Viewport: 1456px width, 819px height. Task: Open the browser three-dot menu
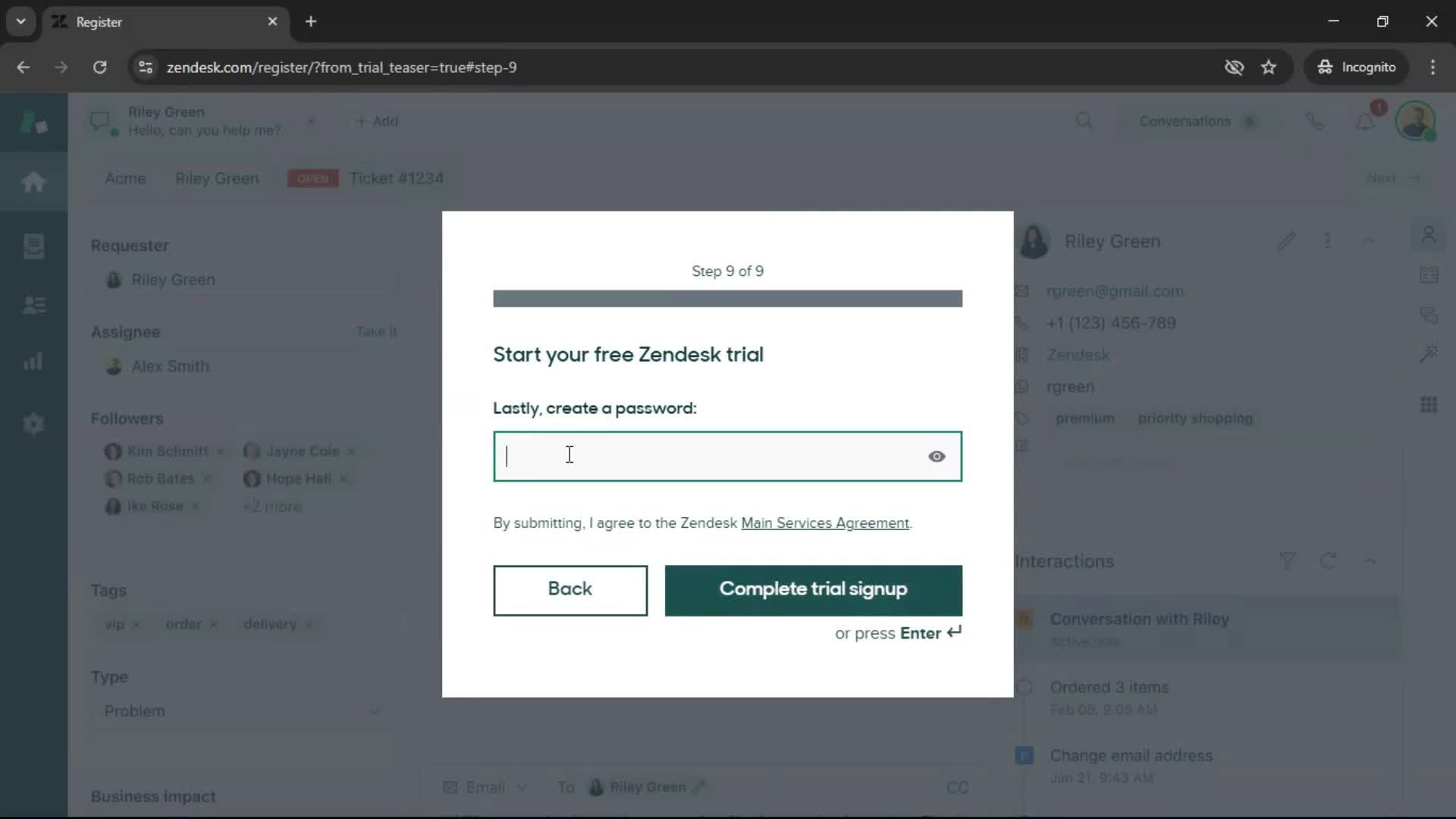(x=1432, y=67)
